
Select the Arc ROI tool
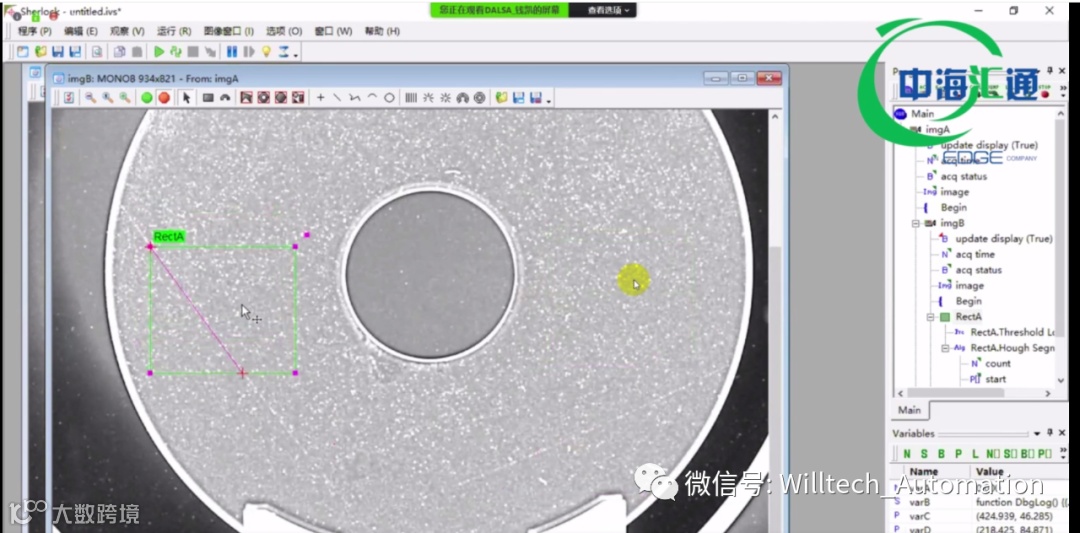point(372,98)
